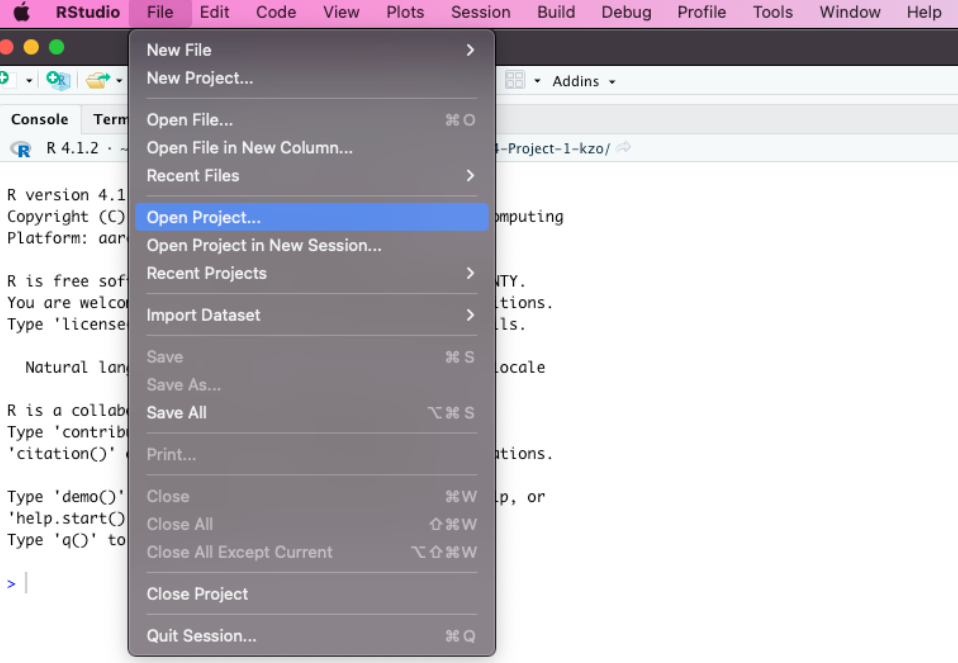Switch to the Terminal tab

point(110,119)
